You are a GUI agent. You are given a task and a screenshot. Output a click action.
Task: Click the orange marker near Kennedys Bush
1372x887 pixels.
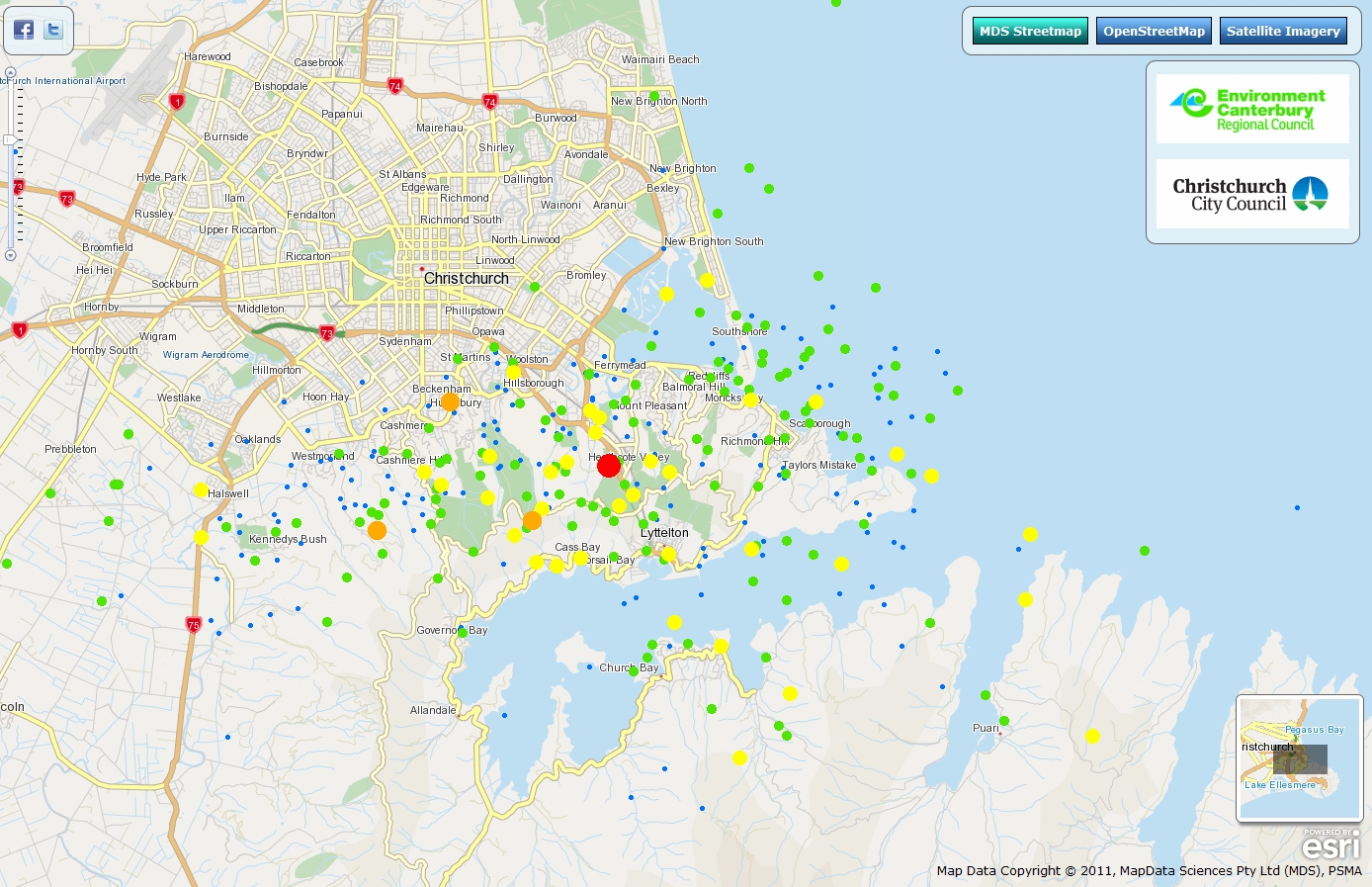click(377, 531)
